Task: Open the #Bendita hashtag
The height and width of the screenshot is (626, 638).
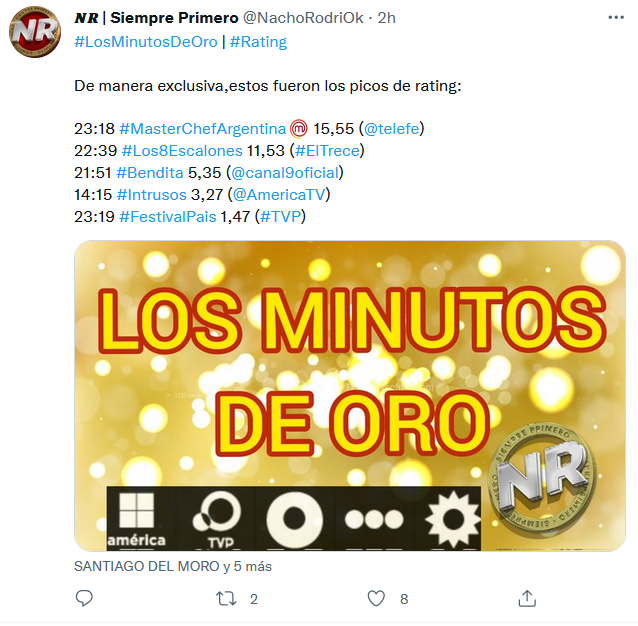Action: coord(150,173)
